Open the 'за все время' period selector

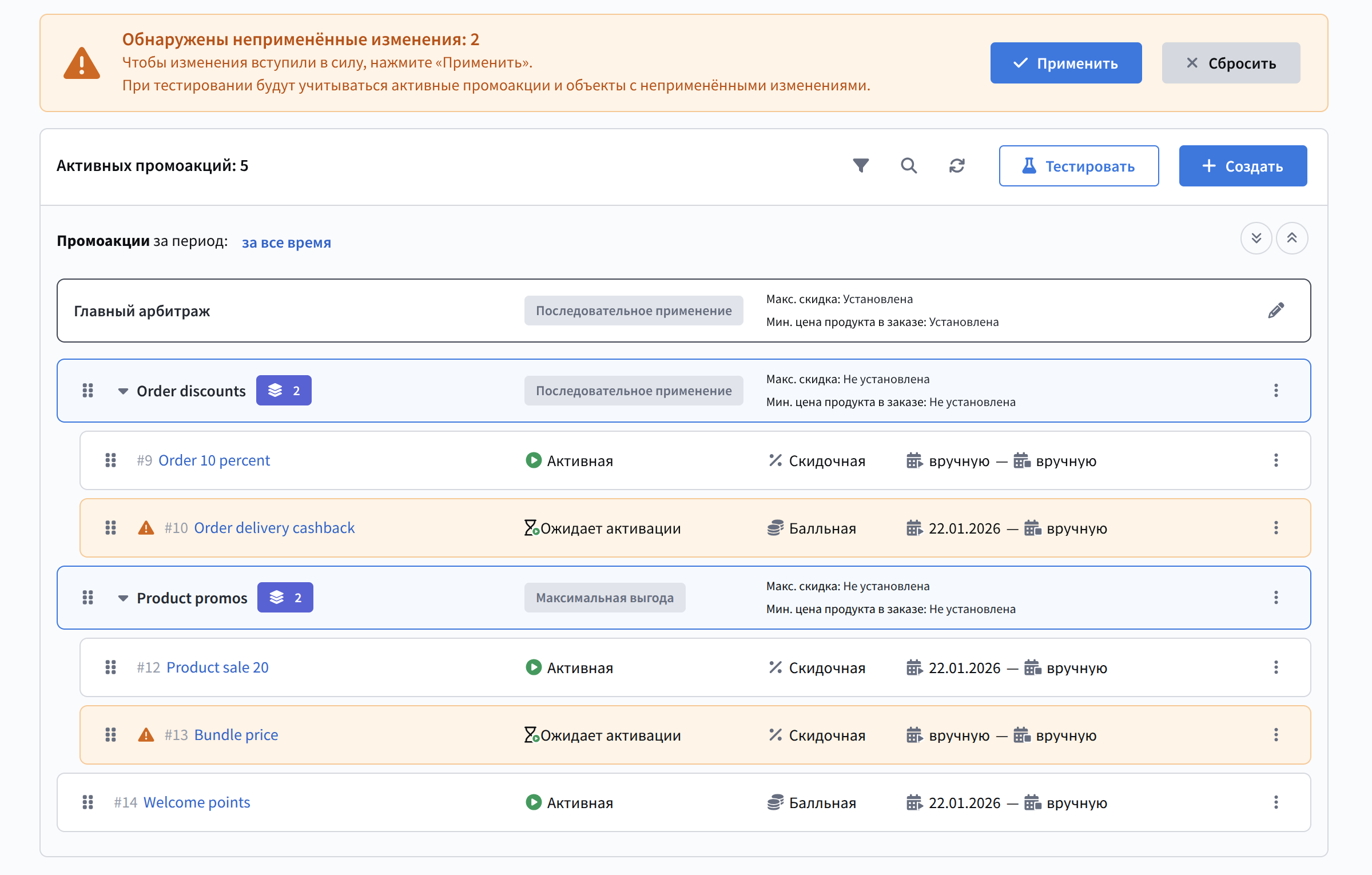click(286, 242)
